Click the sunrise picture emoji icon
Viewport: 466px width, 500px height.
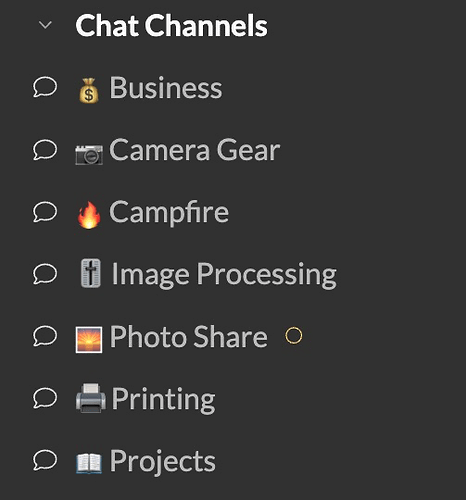[89, 340]
